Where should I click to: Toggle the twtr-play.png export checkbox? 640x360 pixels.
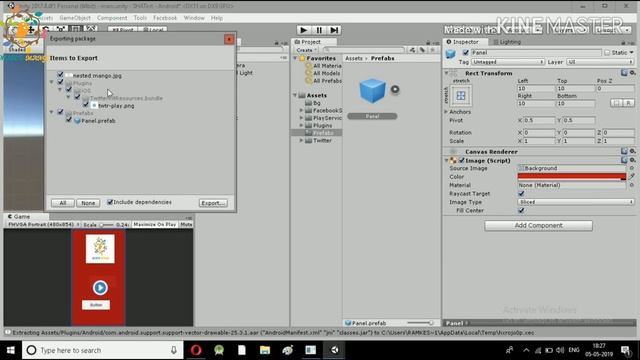[86, 105]
